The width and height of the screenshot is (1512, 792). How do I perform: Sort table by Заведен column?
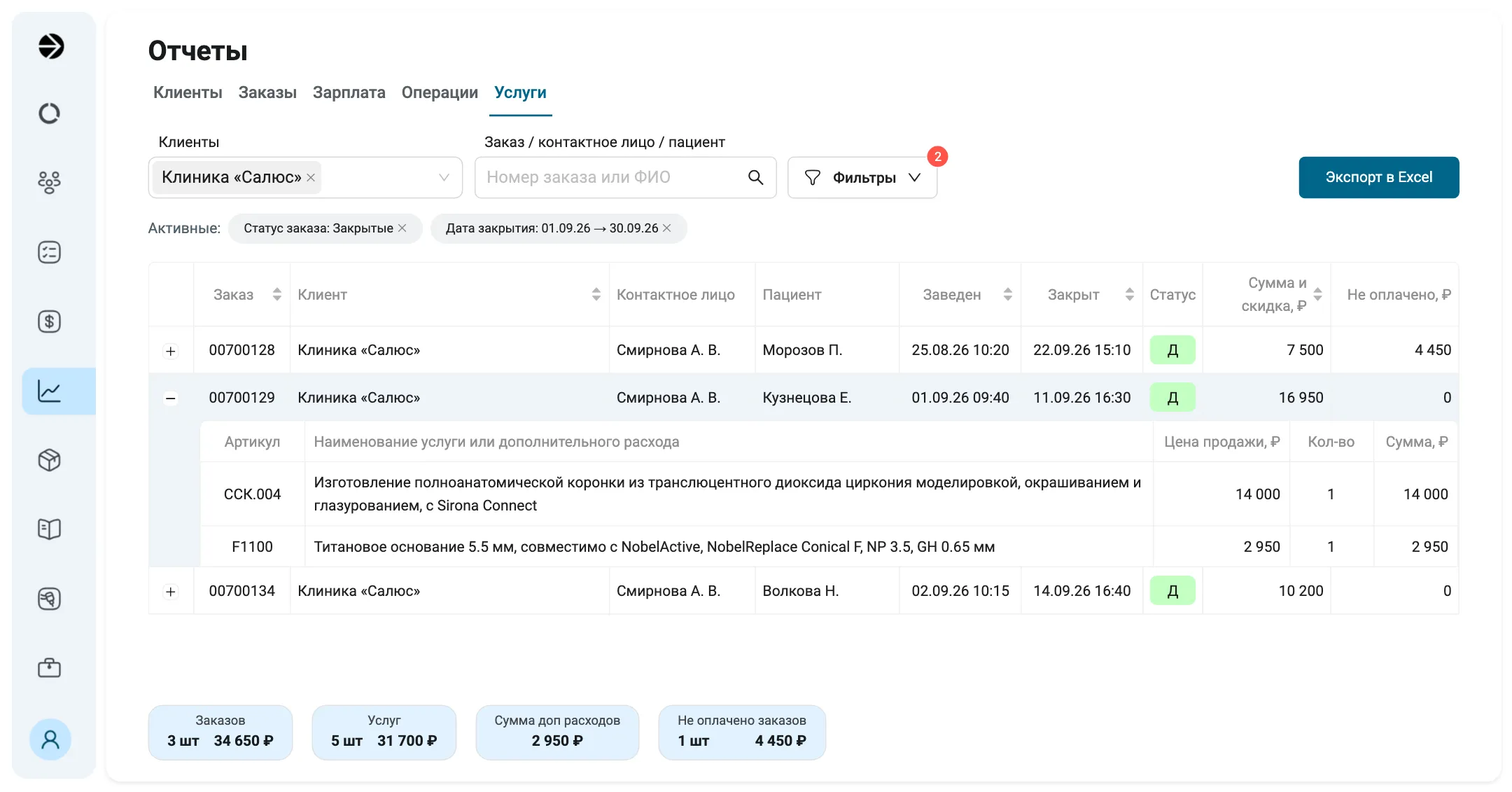pos(1008,295)
